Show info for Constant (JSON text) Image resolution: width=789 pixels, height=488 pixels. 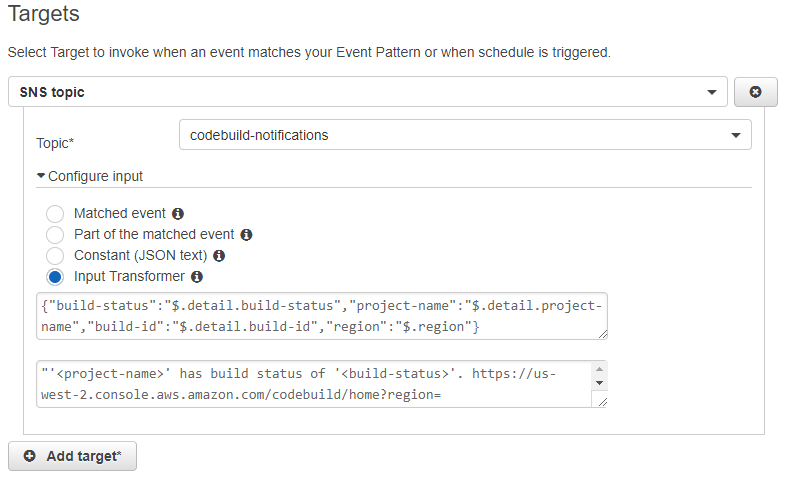point(233,256)
